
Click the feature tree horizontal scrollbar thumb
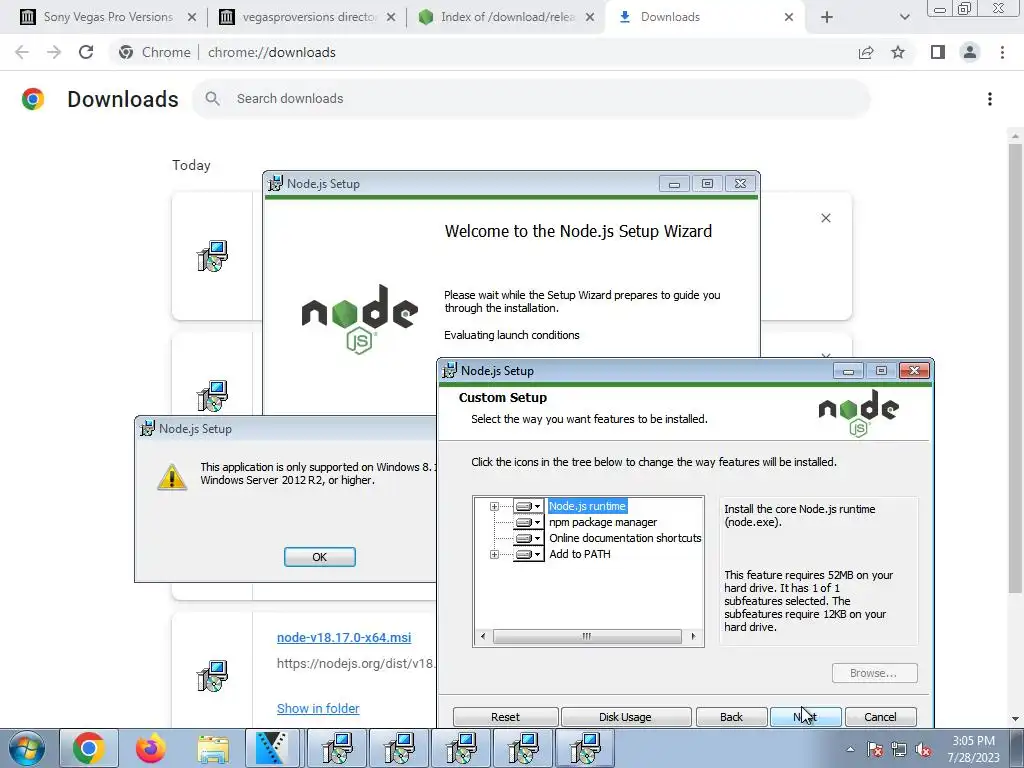click(586, 636)
